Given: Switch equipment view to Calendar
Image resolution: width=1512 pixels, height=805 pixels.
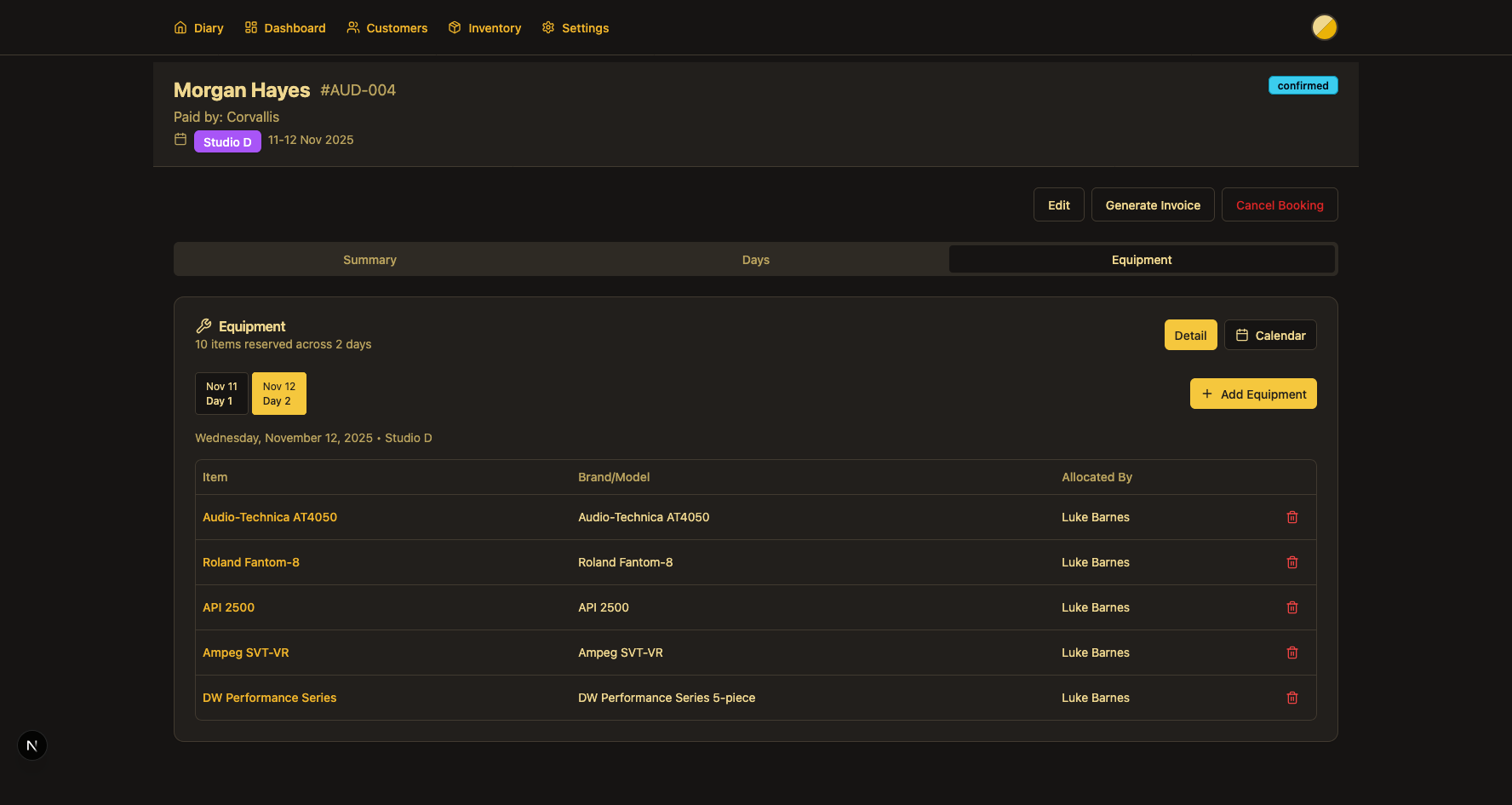Looking at the screenshot, I should pyautogui.click(x=1270, y=336).
